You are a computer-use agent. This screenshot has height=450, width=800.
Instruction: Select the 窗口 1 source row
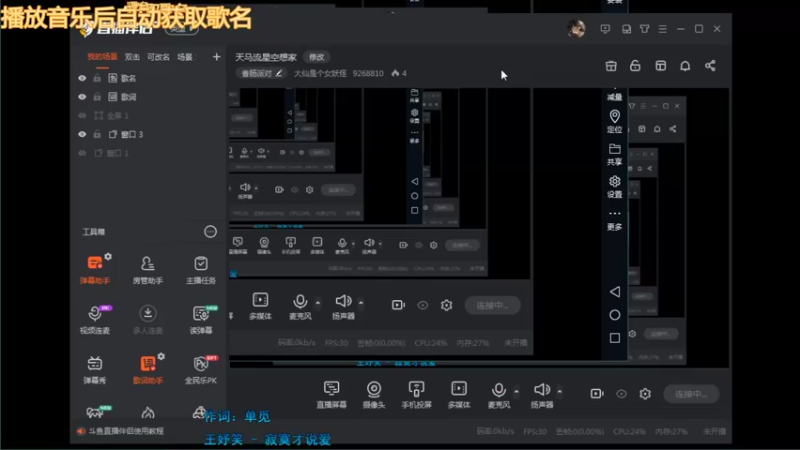(148, 153)
